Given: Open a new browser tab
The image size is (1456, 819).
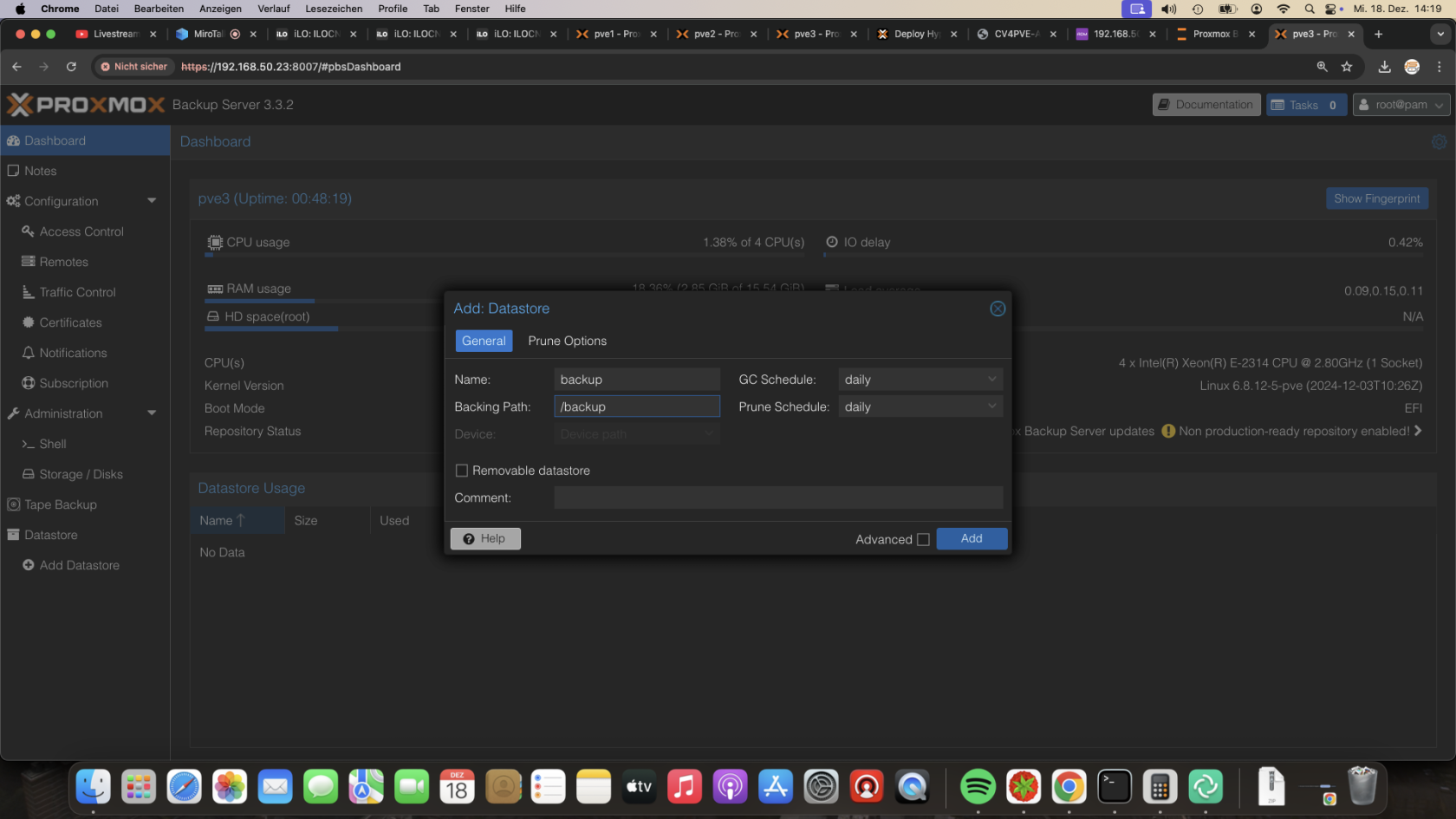Looking at the screenshot, I should click(x=1378, y=34).
